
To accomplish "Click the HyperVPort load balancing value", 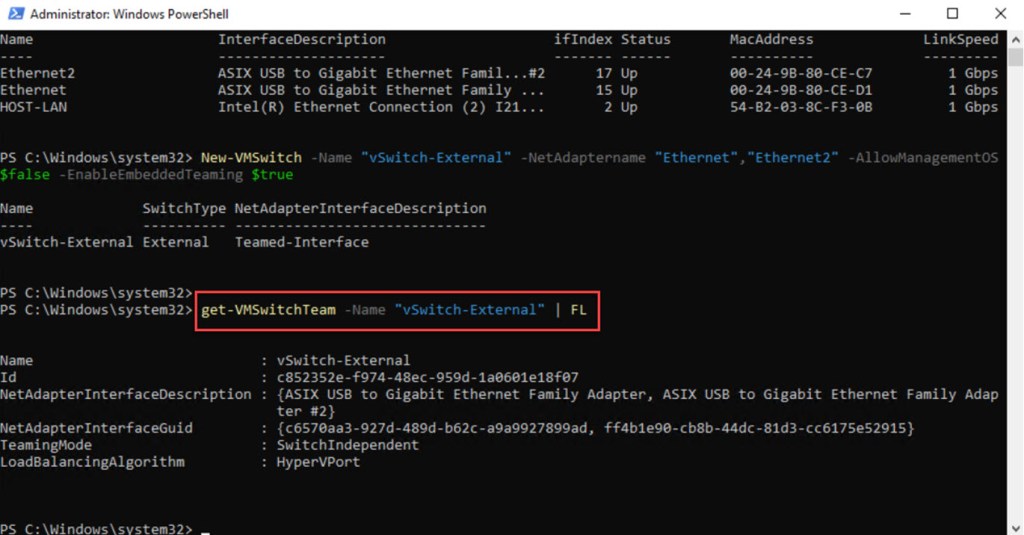I will (x=318, y=462).
